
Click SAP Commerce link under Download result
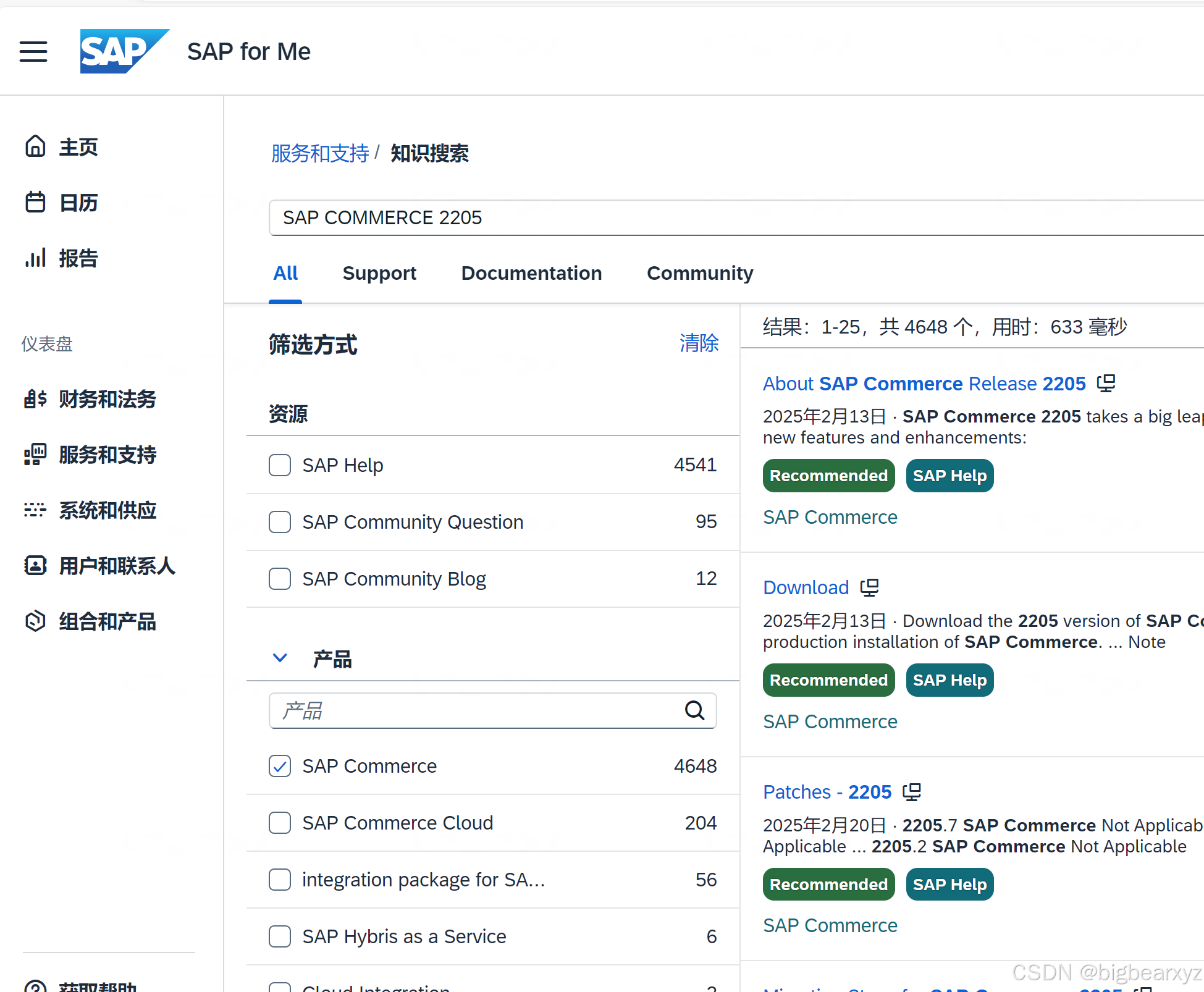click(830, 721)
